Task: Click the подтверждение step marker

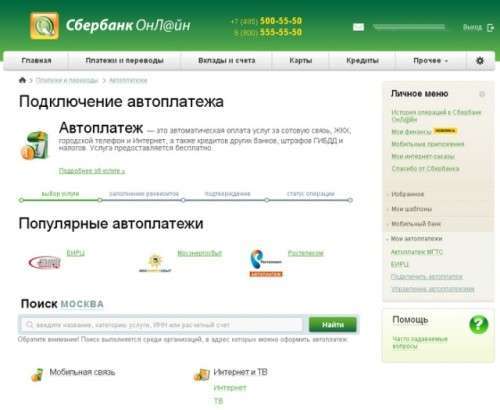Action: coord(227,194)
